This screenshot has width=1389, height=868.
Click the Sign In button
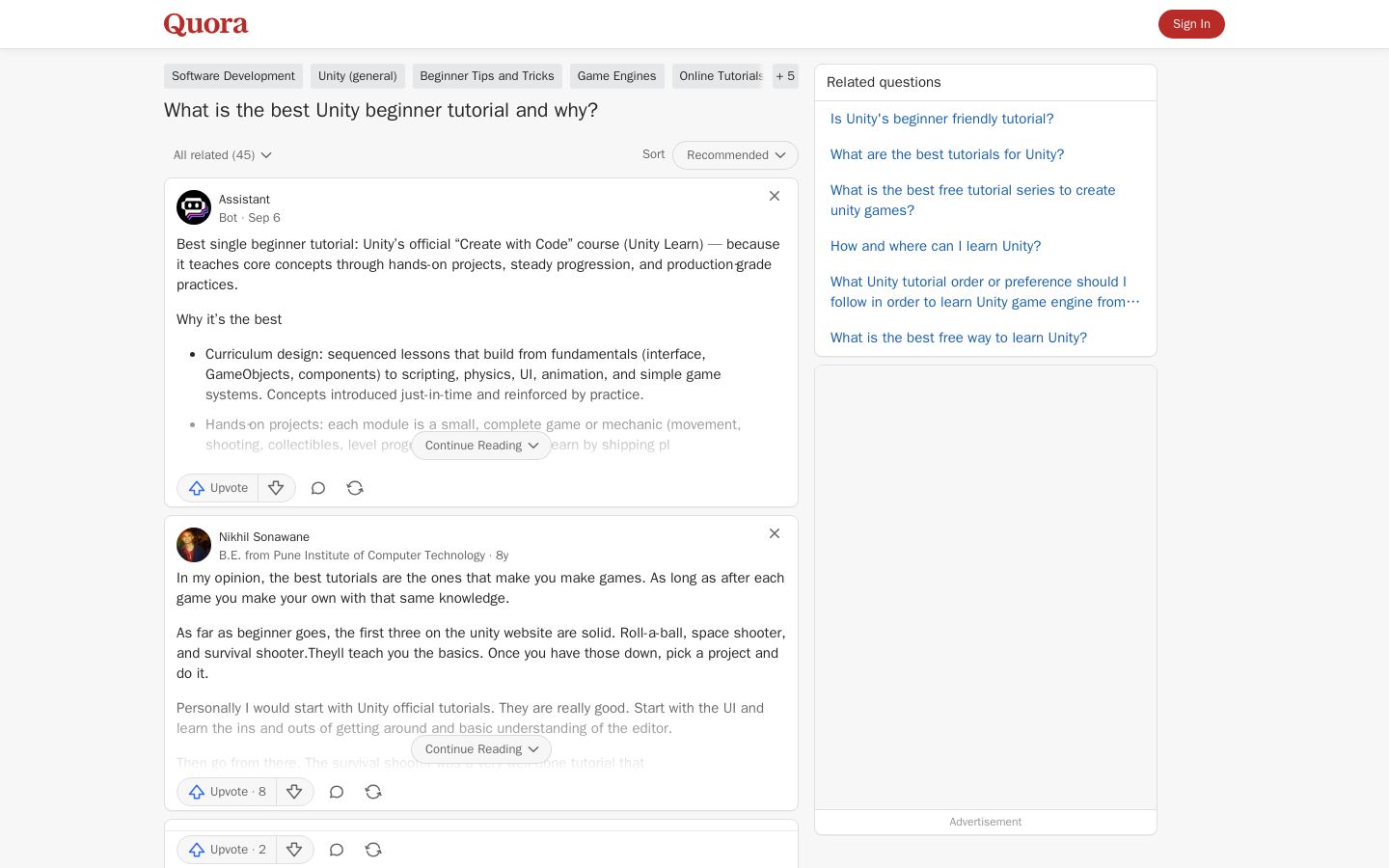1191,24
